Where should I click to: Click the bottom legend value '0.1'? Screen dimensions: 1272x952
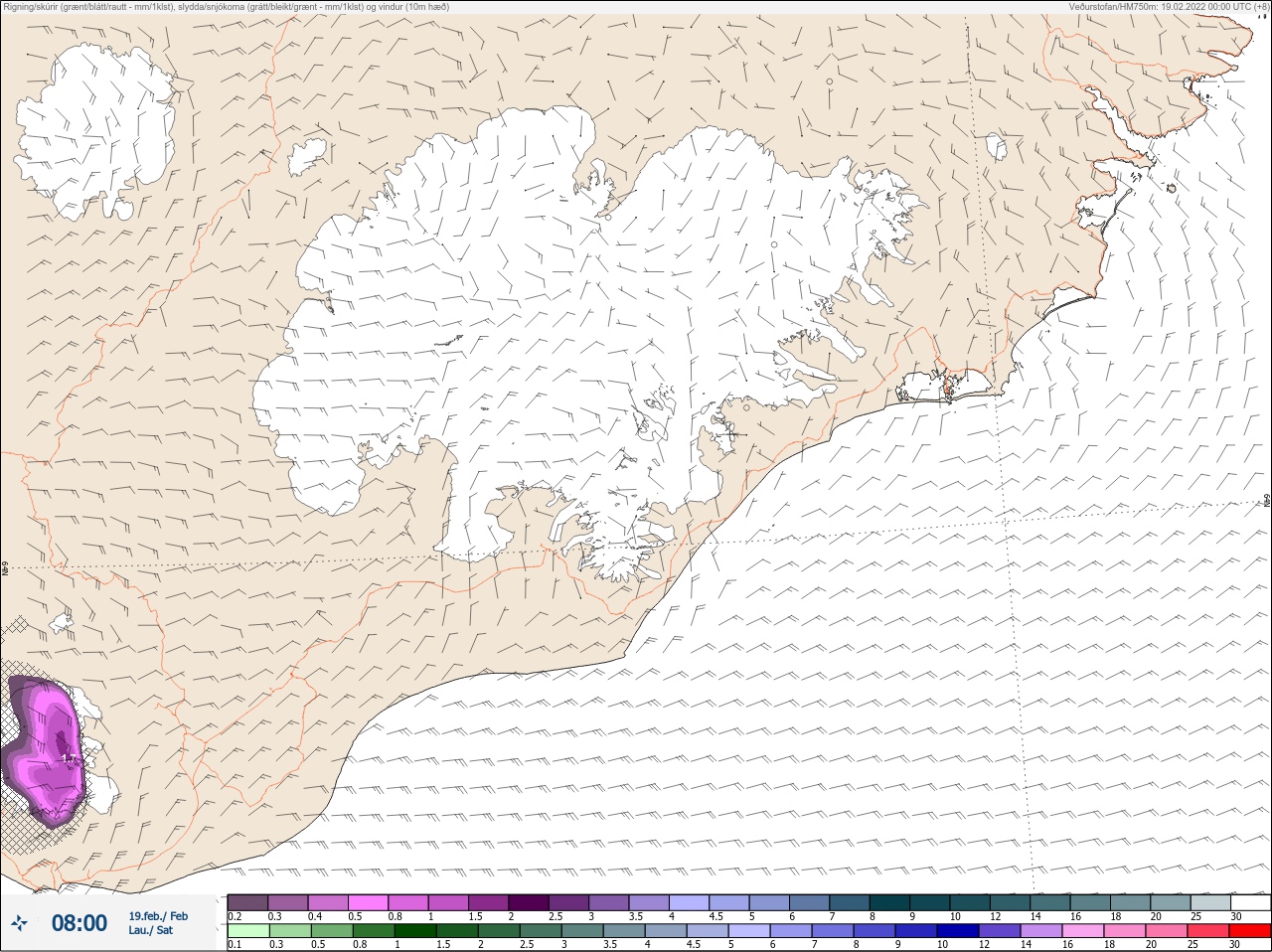point(235,945)
